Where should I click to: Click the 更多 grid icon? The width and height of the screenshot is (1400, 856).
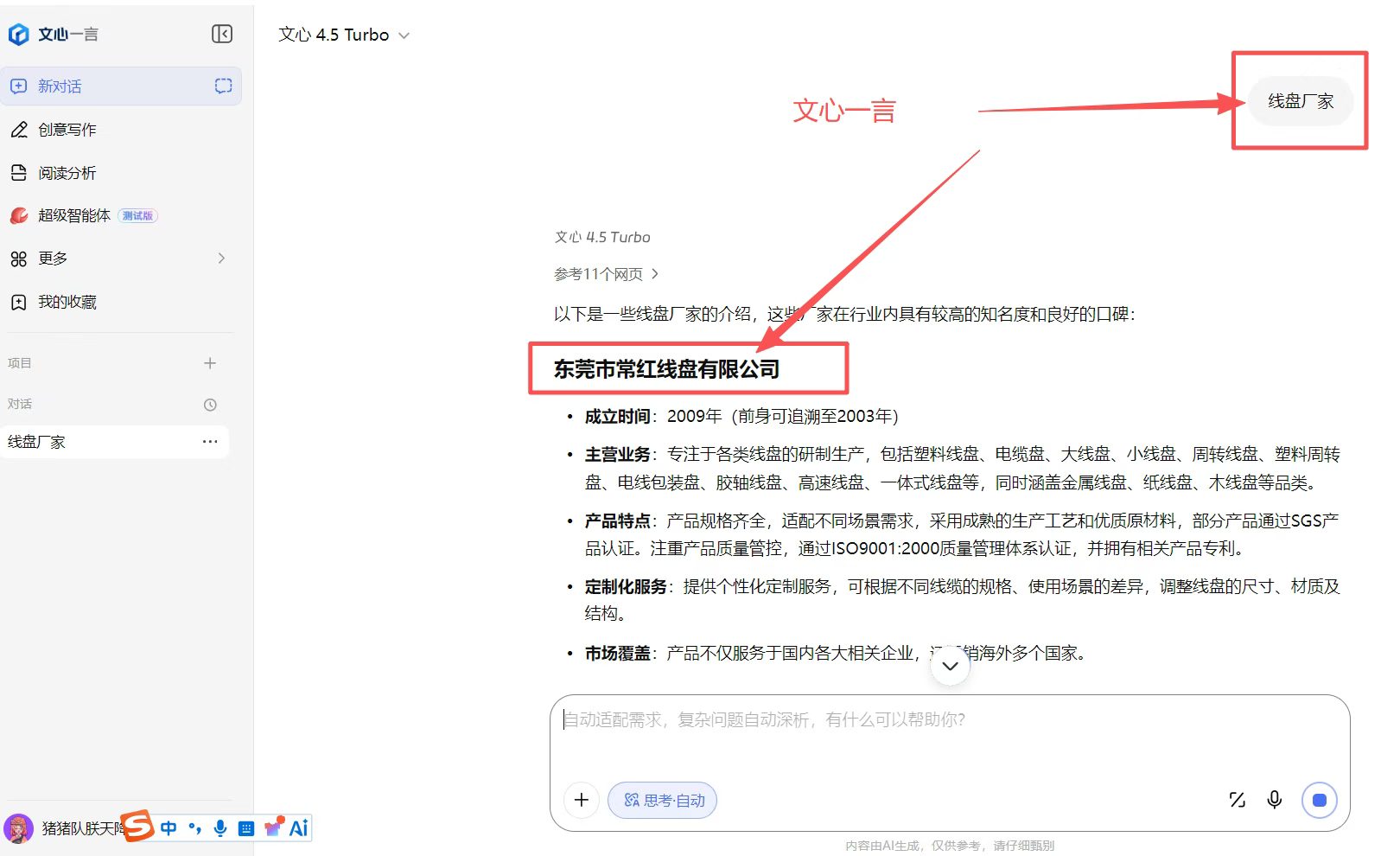pos(18,259)
